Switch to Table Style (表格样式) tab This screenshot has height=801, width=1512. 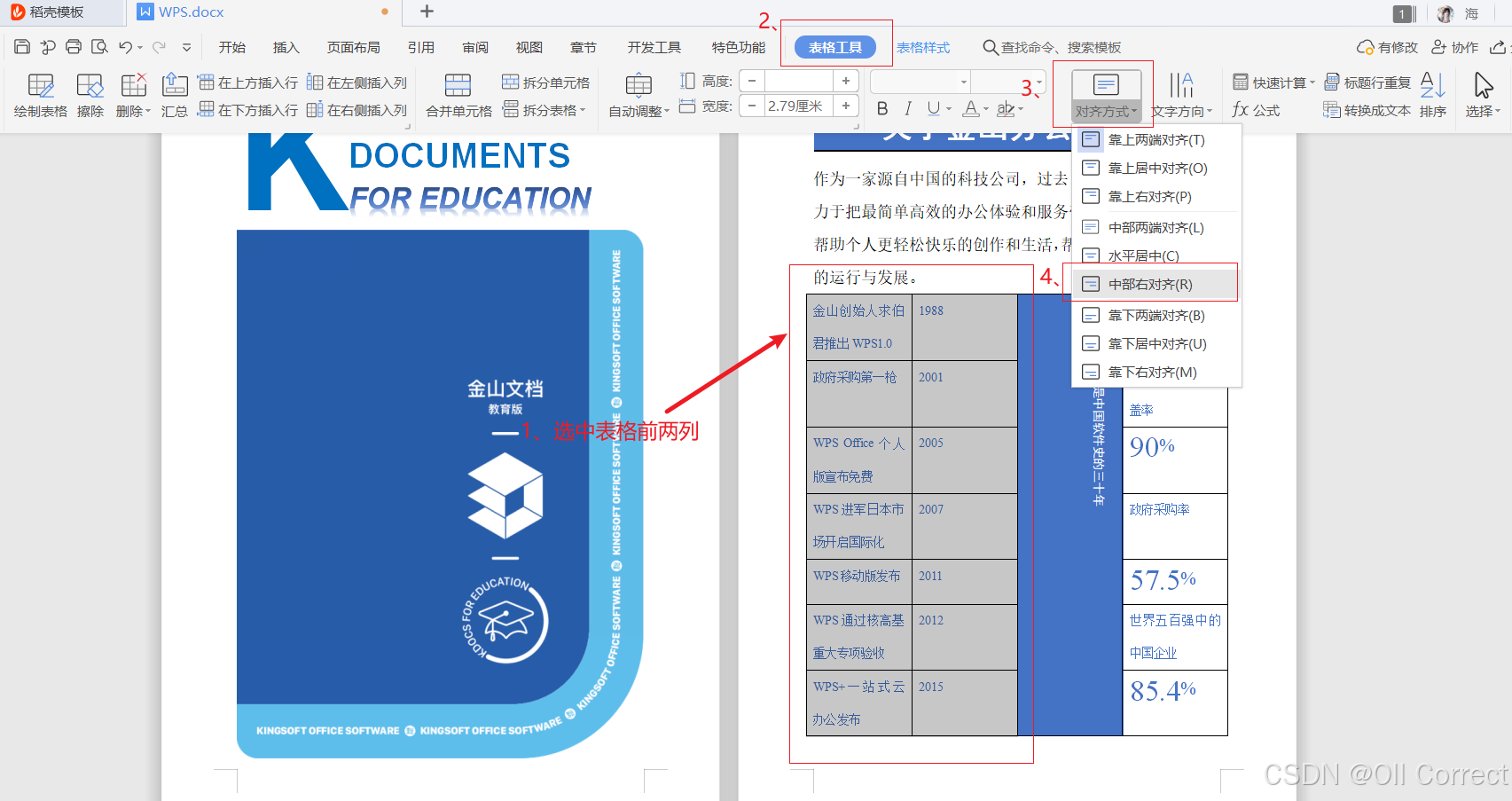[923, 47]
